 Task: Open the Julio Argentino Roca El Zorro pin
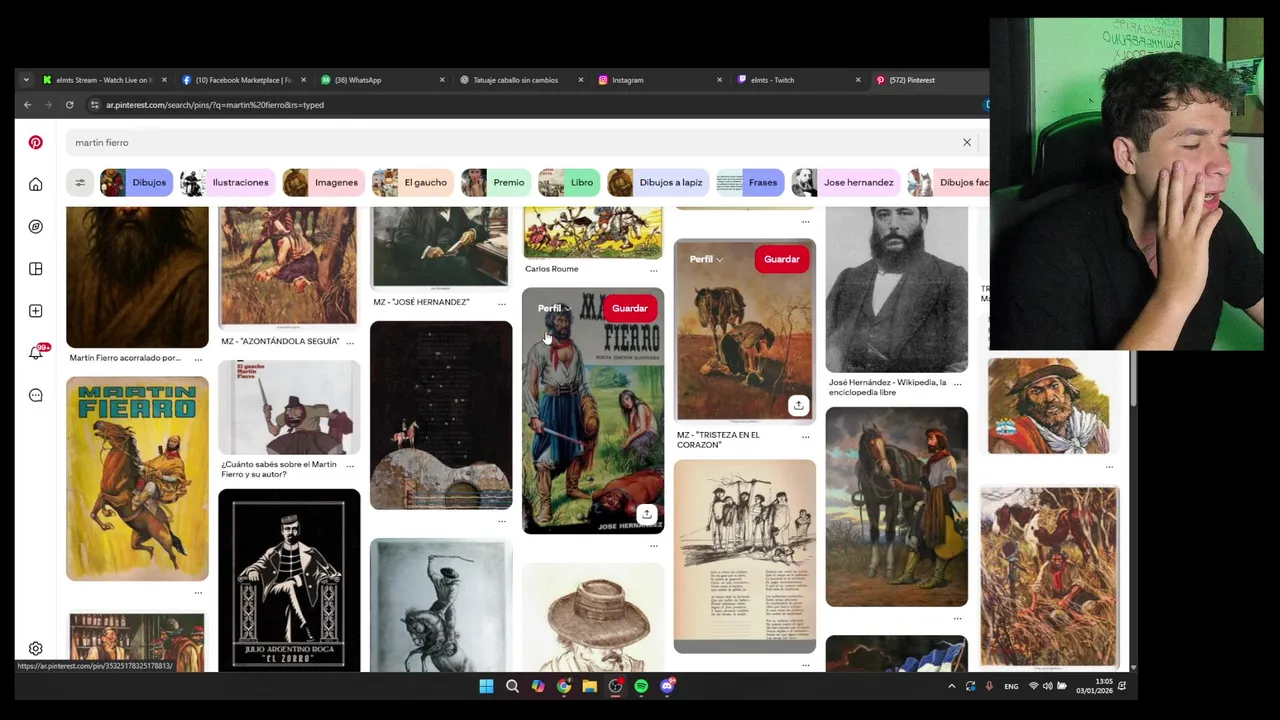289,580
